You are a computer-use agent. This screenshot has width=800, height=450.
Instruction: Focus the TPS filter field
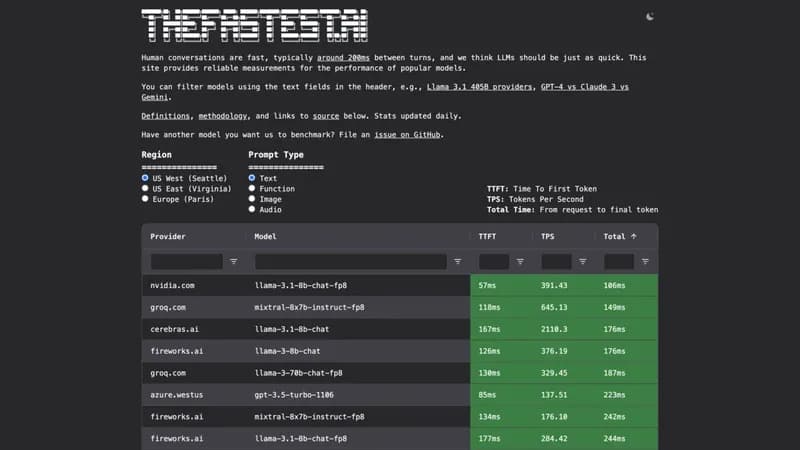556,261
